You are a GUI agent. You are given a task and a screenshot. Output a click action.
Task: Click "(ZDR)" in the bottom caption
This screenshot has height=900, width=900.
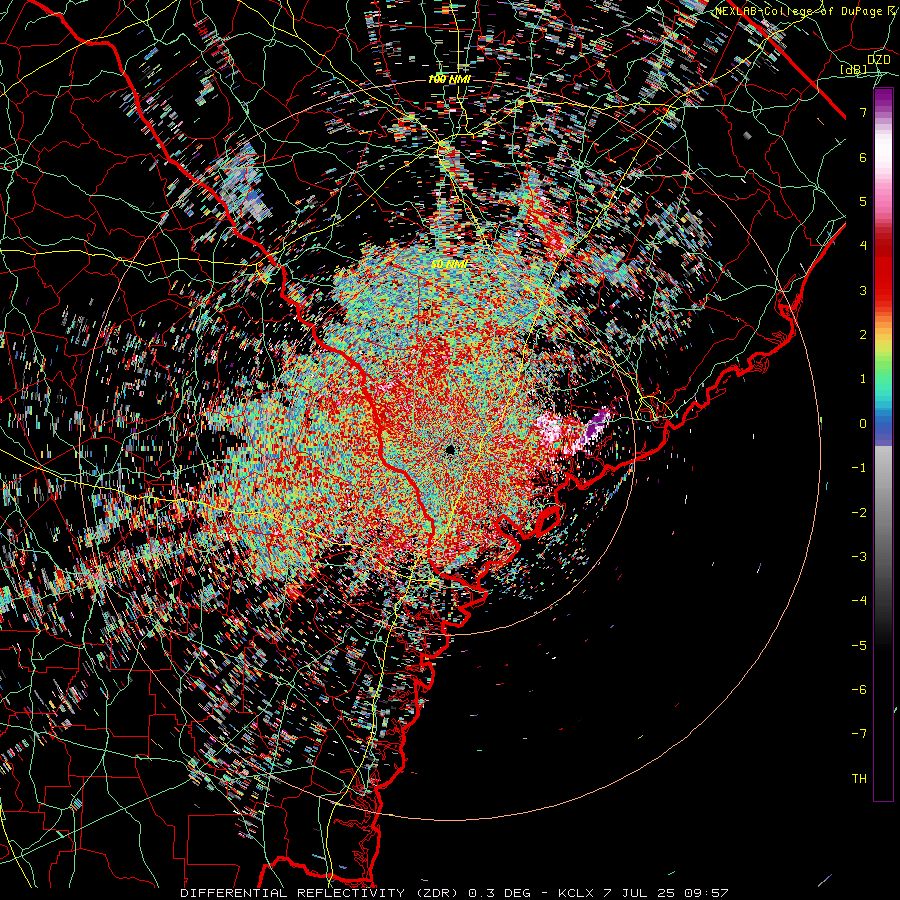coord(436,893)
